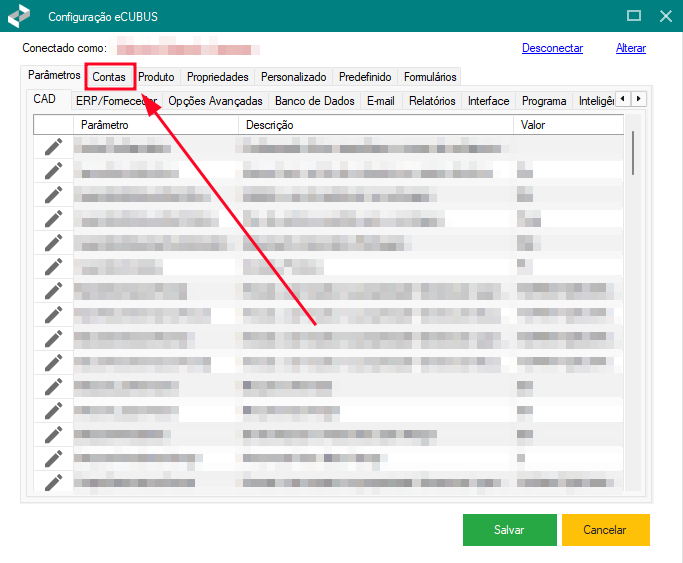Switch to the Opções Avançadas sub-tab
Screen dimensions: 683x563
(x=215, y=101)
